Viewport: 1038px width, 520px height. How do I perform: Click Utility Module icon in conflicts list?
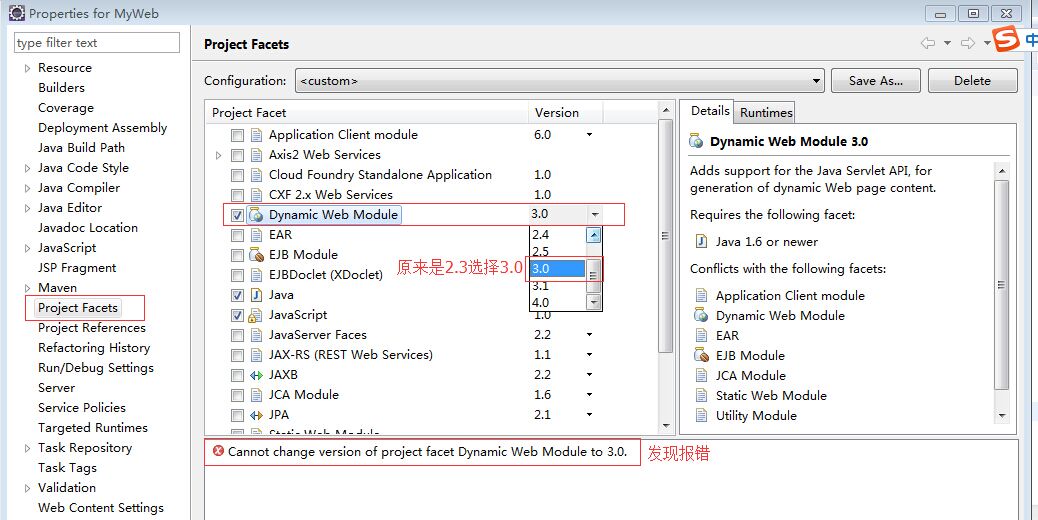702,415
